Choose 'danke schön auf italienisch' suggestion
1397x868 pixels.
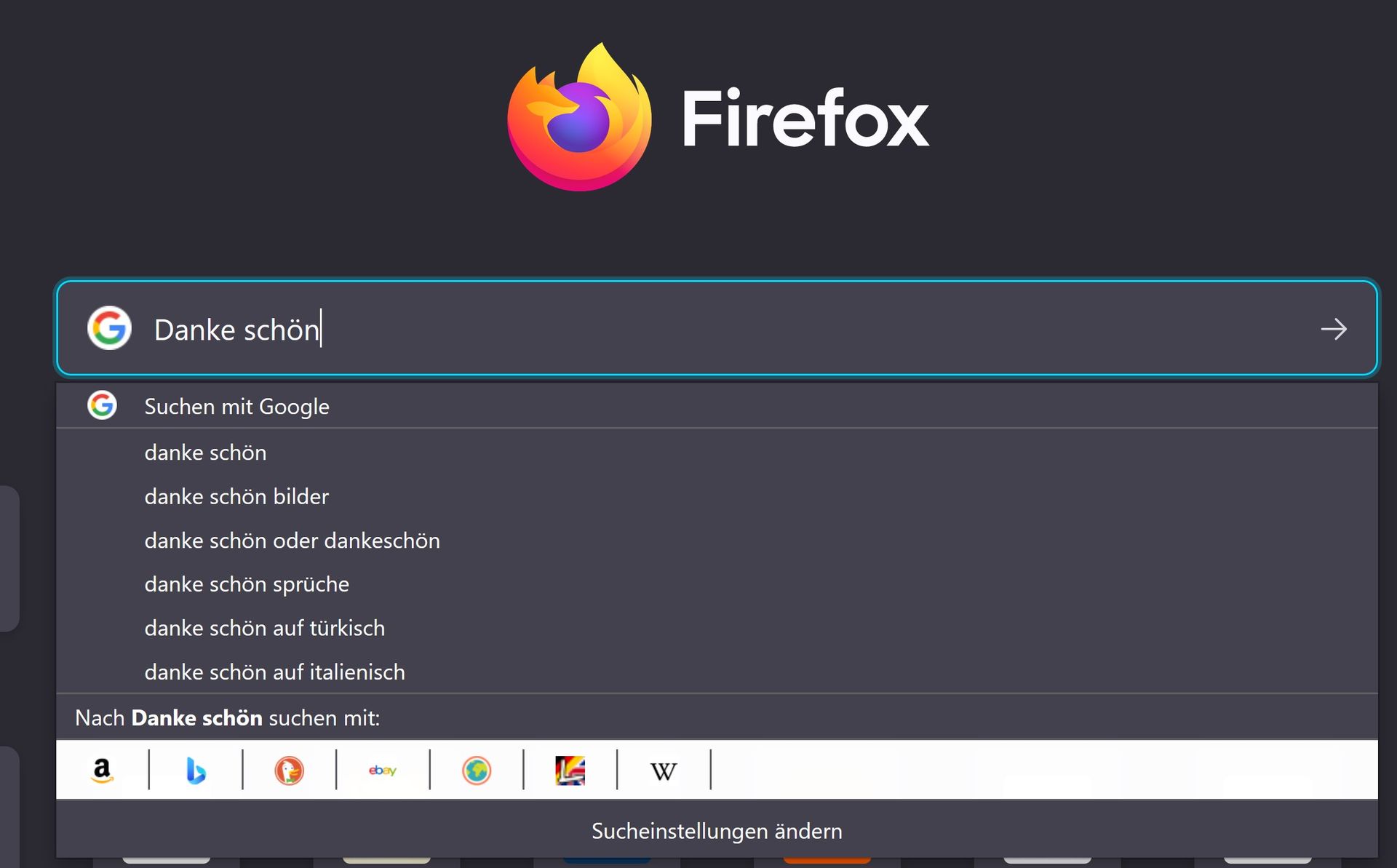pyautogui.click(x=274, y=672)
